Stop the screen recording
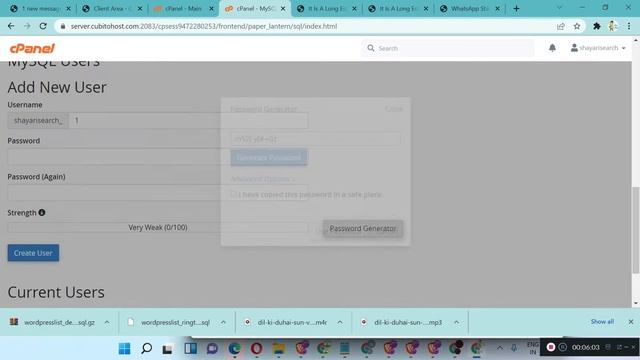The height and width of the screenshot is (360, 640). [551, 347]
